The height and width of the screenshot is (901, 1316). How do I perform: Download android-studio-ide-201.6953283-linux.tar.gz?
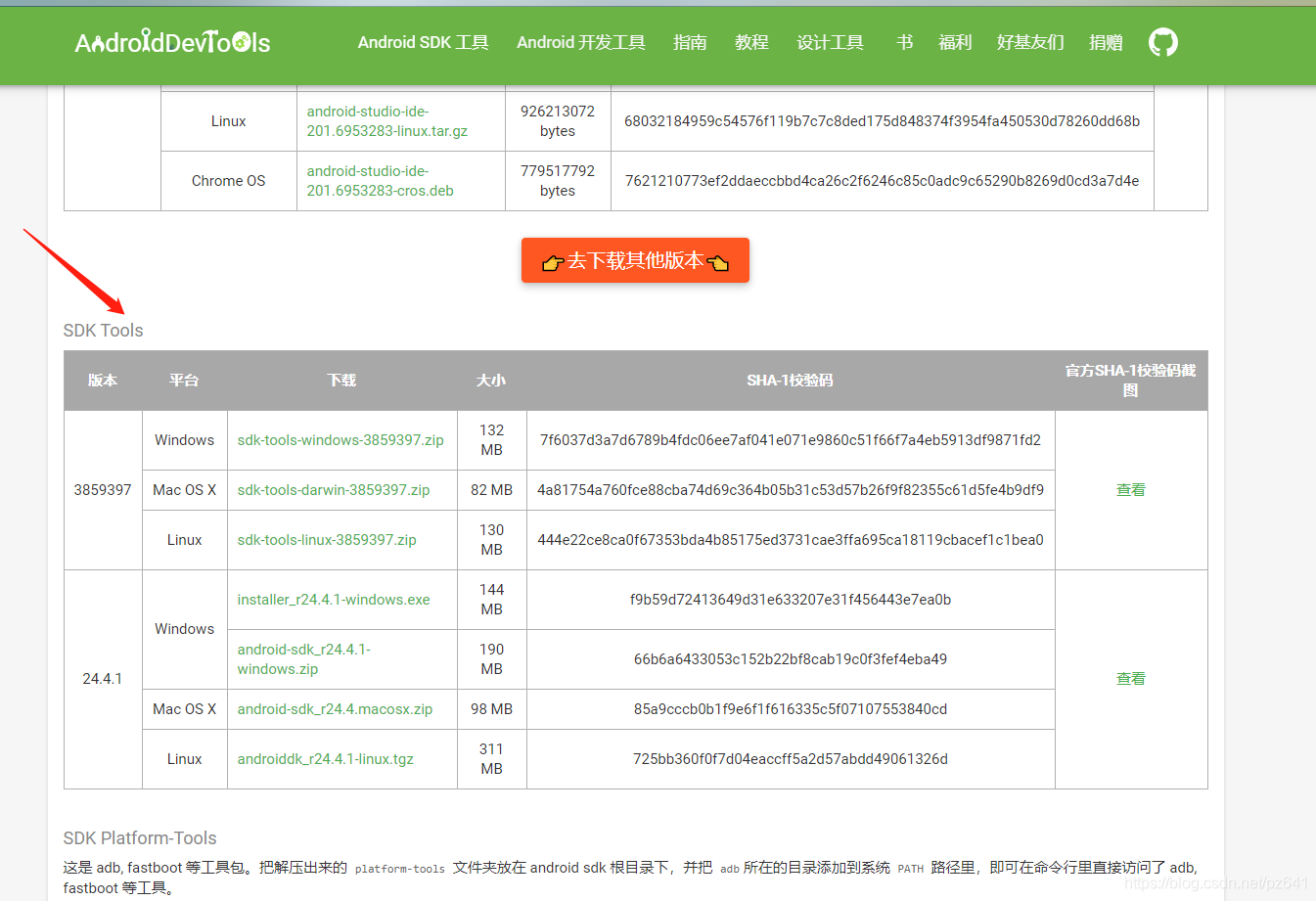point(387,121)
